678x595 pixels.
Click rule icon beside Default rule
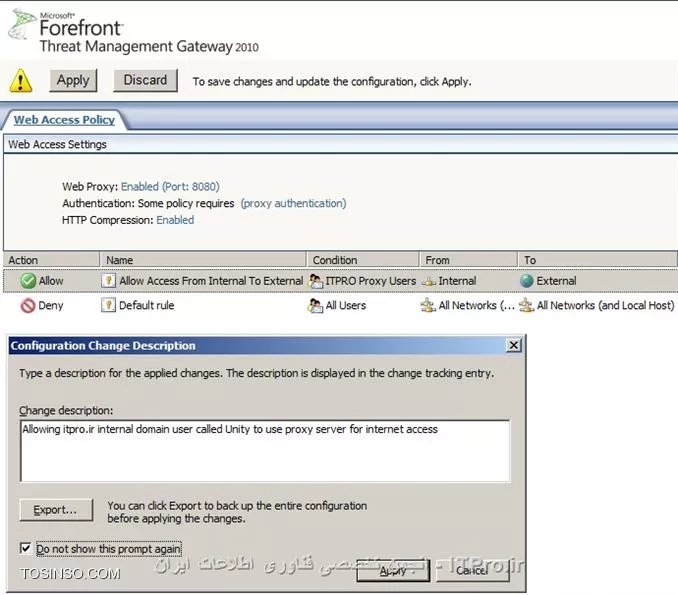108,305
